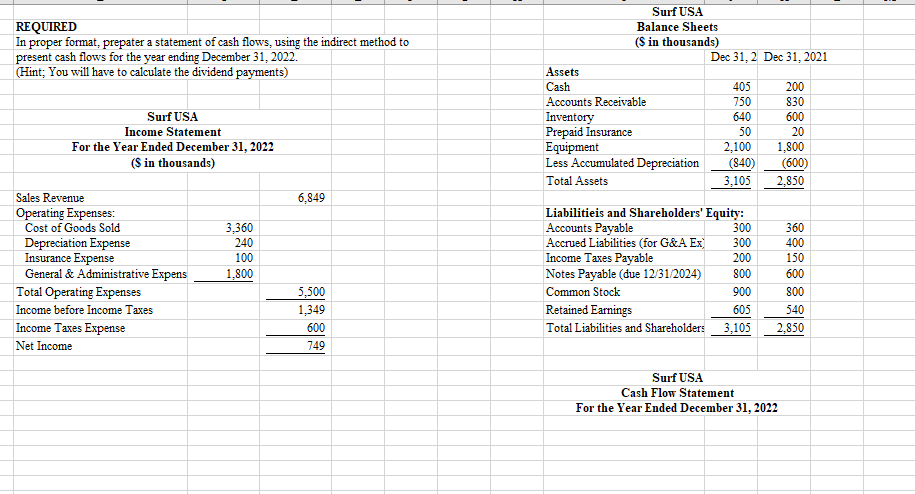Click the 1,800 G&A expense value
The height and width of the screenshot is (494, 915).
(x=239, y=274)
